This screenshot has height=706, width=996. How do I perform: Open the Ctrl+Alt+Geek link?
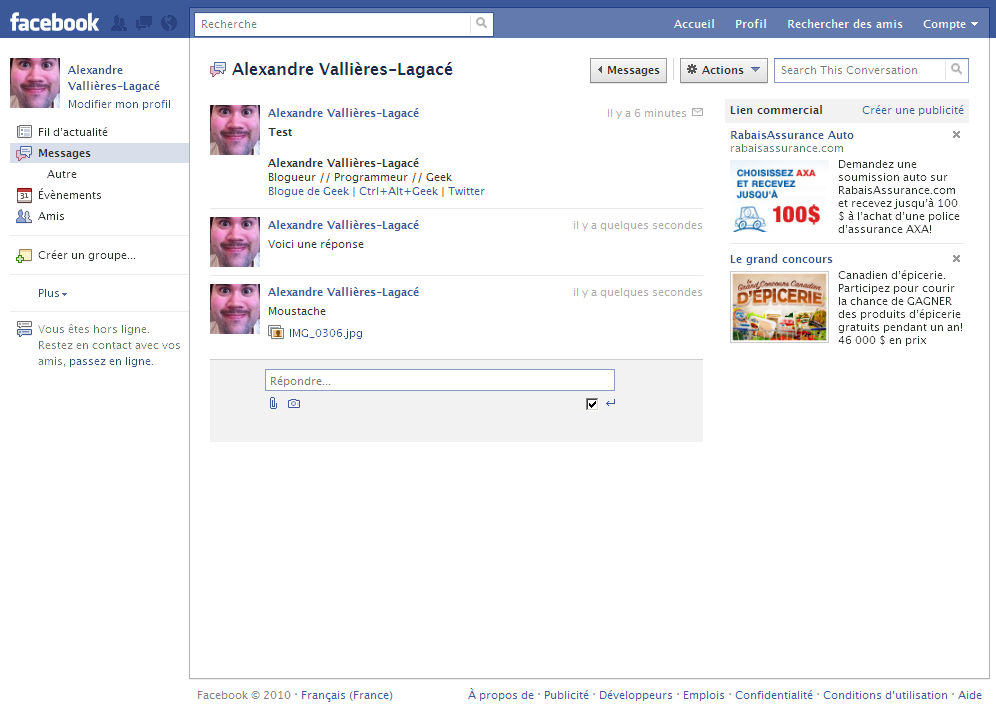tap(398, 191)
